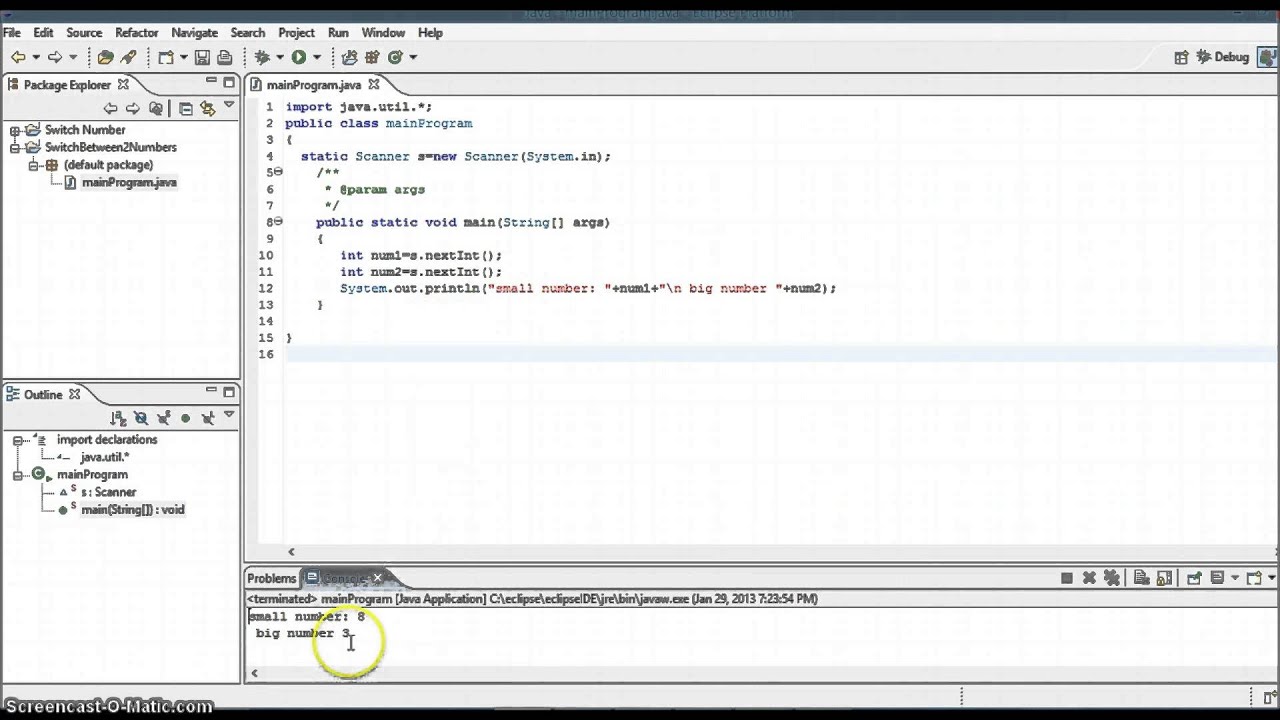The image size is (1280, 720).
Task: Click the Open Type folder icon in toolbar
Action: coord(105,57)
